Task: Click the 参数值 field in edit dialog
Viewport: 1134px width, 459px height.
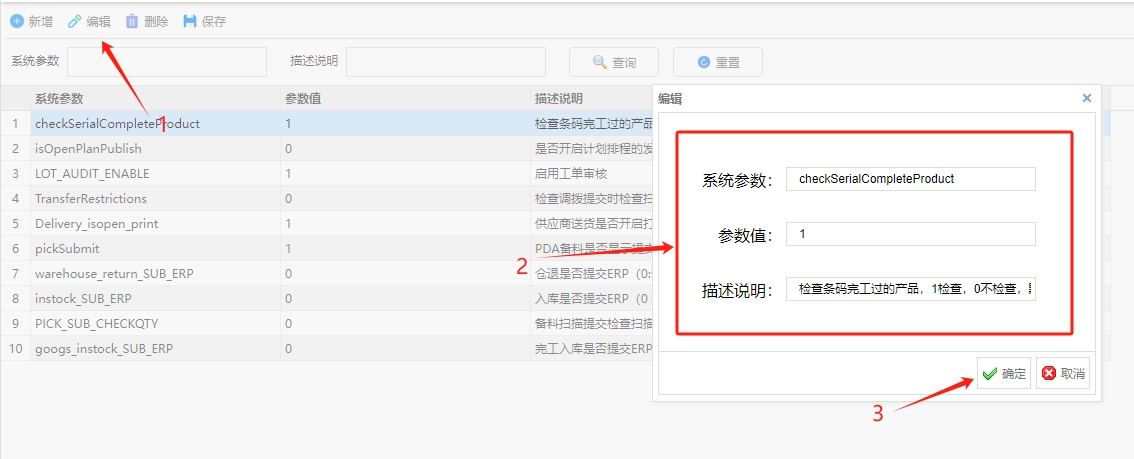Action: tap(910, 234)
